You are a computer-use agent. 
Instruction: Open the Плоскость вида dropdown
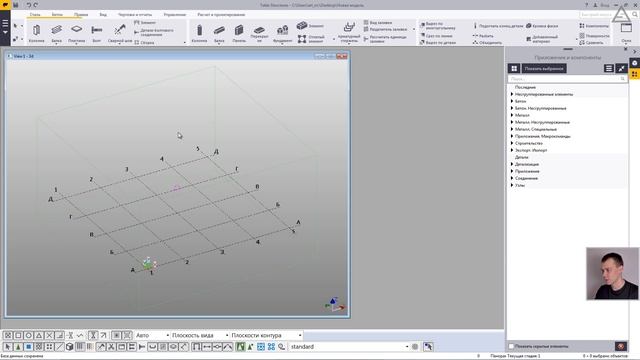(200, 335)
